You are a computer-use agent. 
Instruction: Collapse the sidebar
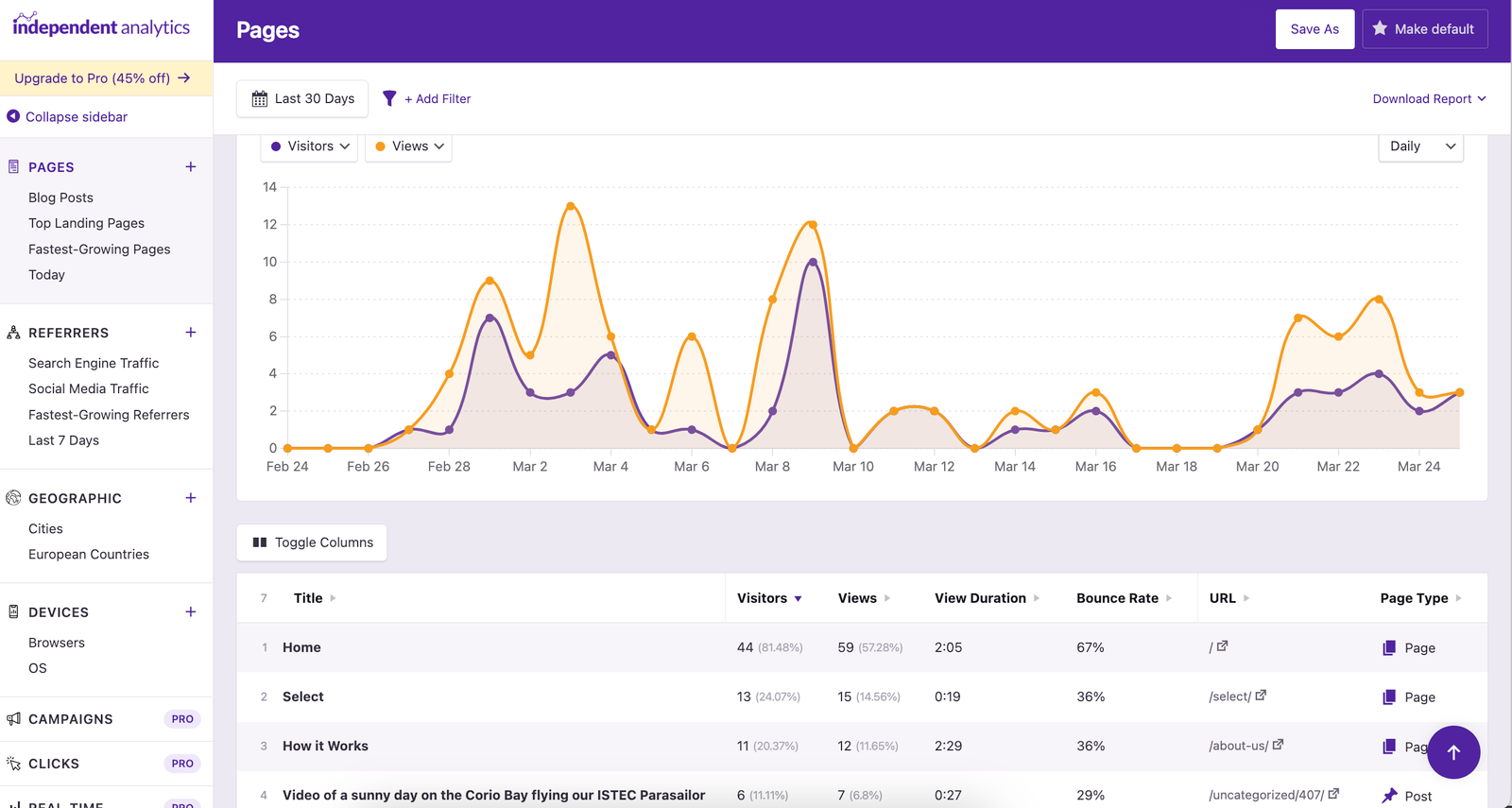pos(67,117)
